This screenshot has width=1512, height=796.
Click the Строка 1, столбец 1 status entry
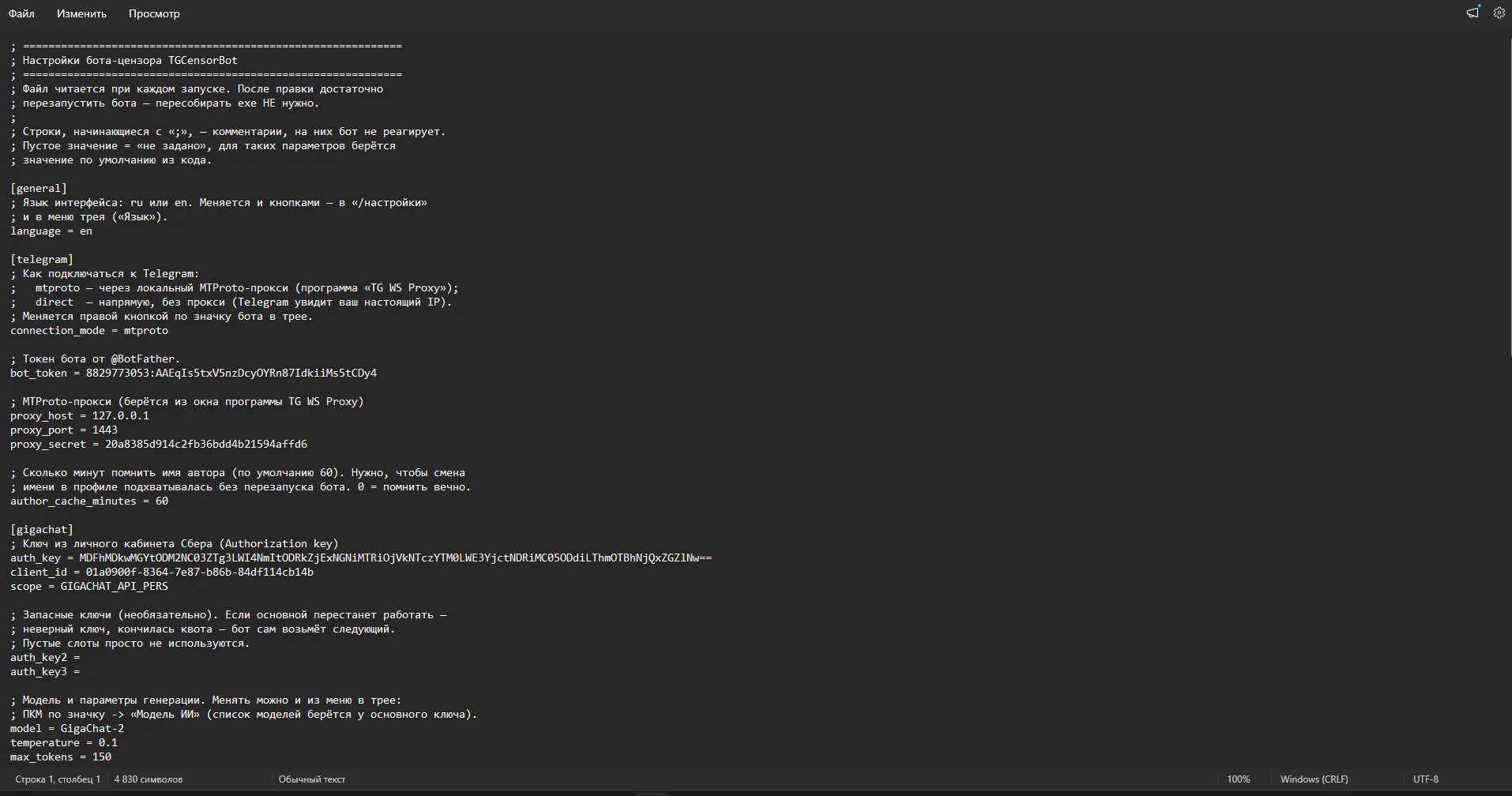click(58, 779)
